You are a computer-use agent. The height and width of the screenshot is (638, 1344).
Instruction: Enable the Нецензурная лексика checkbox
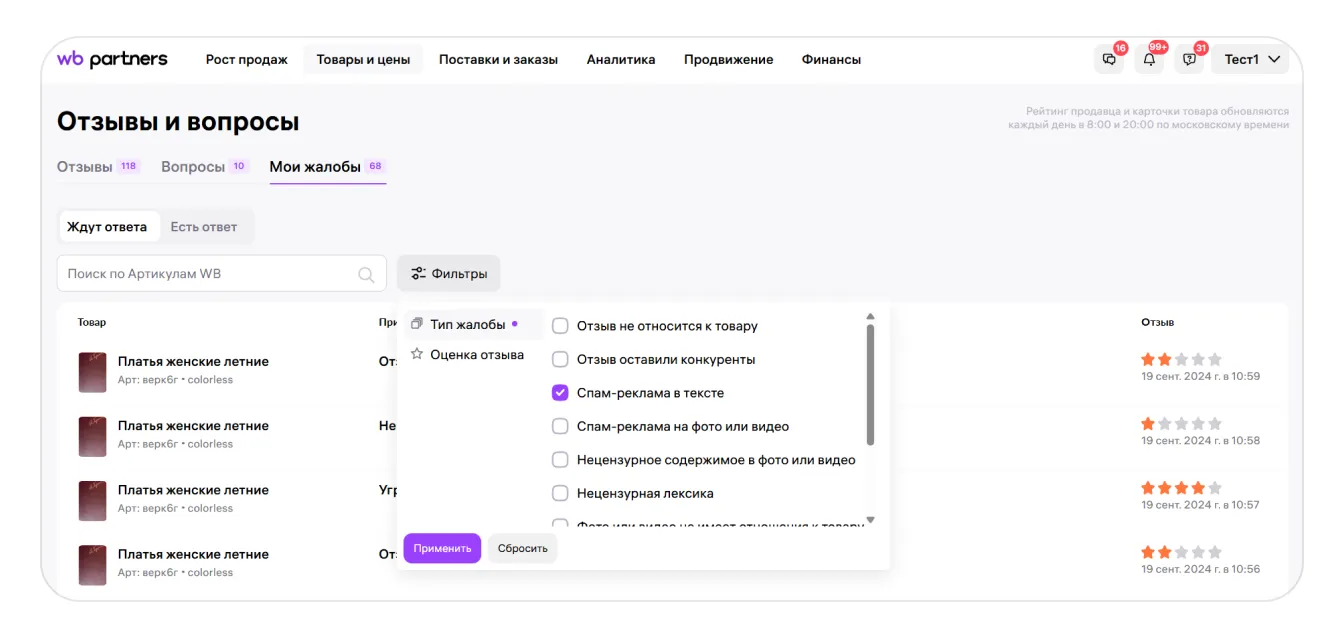[560, 493]
